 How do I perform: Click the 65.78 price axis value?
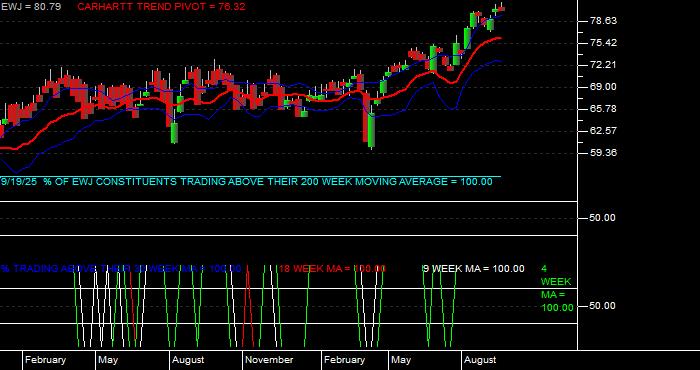[x=604, y=109]
